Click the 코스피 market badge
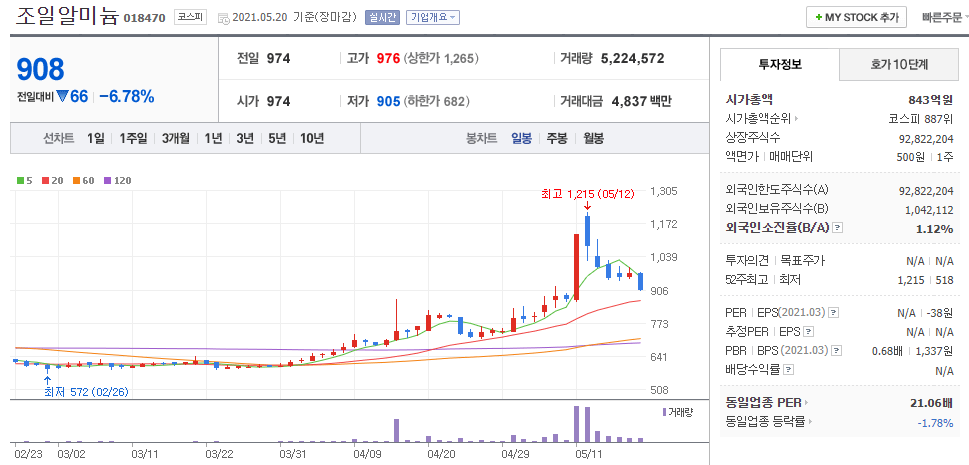The height and width of the screenshot is (465, 969). tap(190, 17)
